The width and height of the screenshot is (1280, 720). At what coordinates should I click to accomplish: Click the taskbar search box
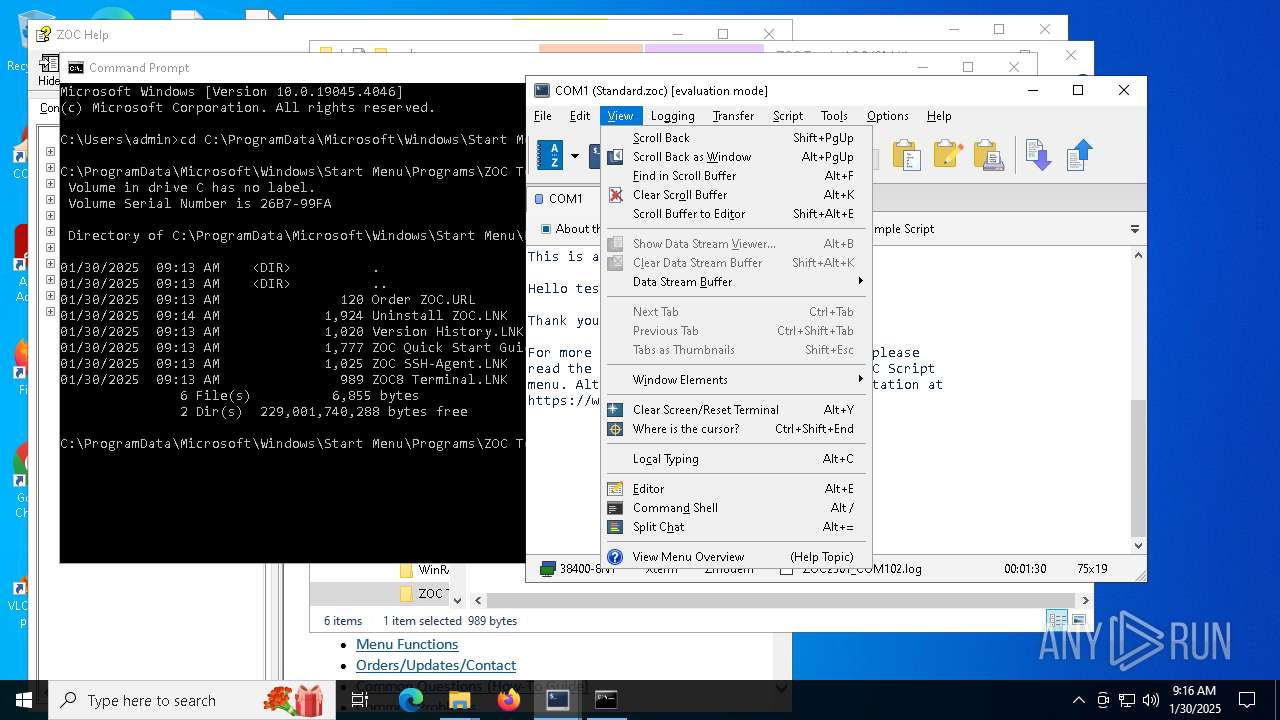(x=190, y=700)
